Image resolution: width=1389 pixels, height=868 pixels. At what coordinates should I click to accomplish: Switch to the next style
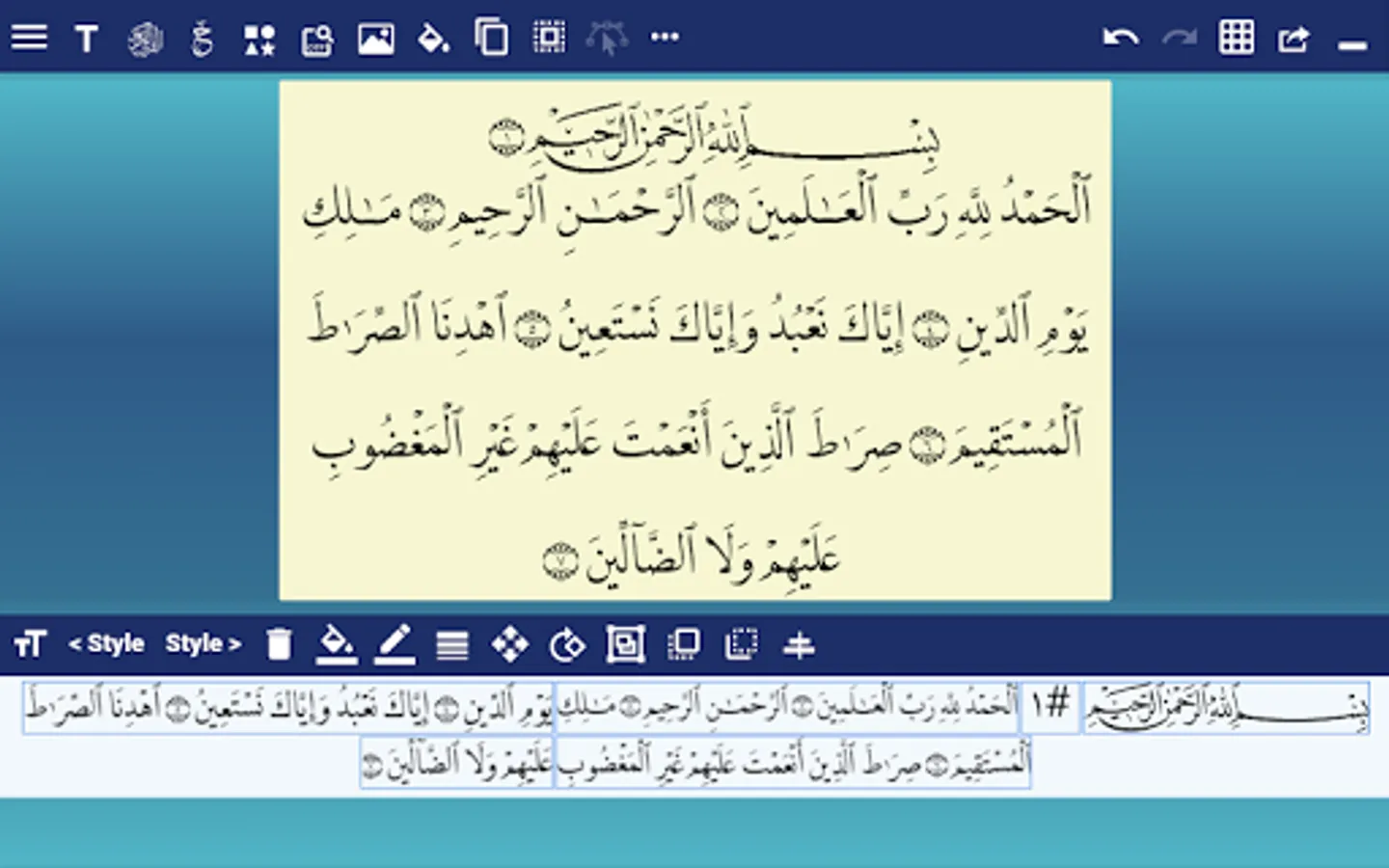[x=203, y=643]
